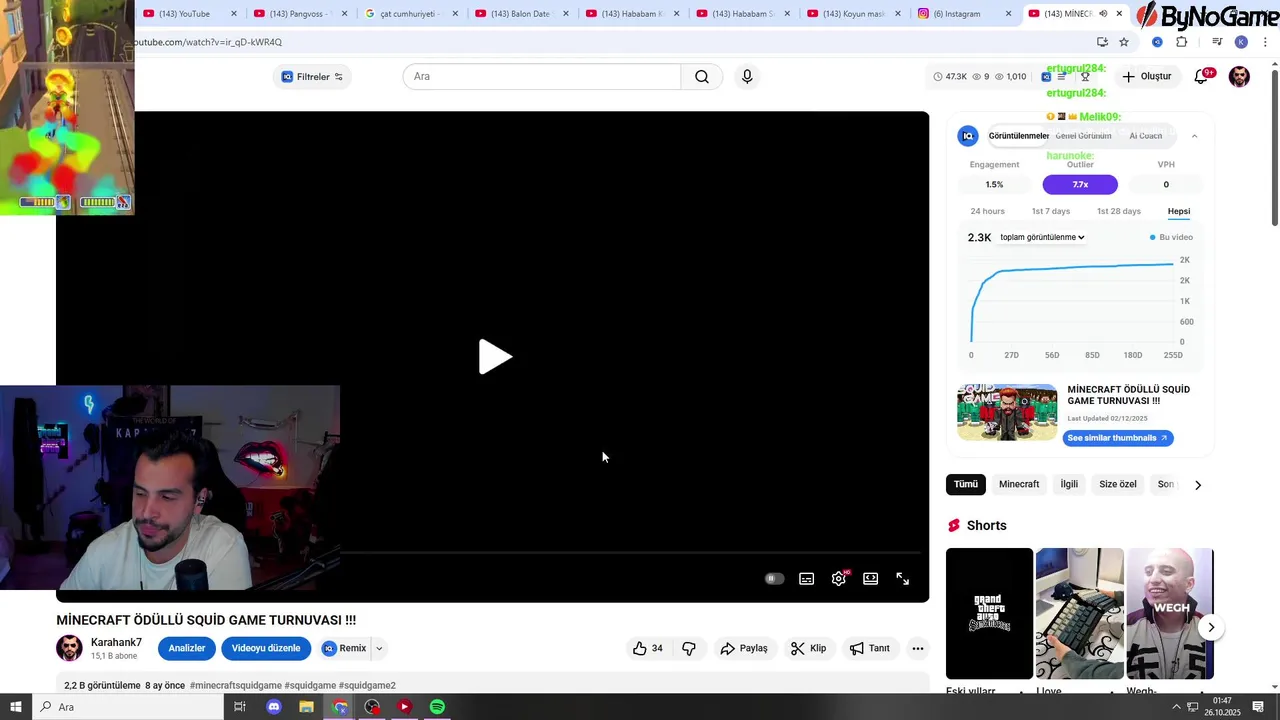Screen dimensions: 1280x720
Task: Select the Size özel filter chip
Action: click(1118, 484)
